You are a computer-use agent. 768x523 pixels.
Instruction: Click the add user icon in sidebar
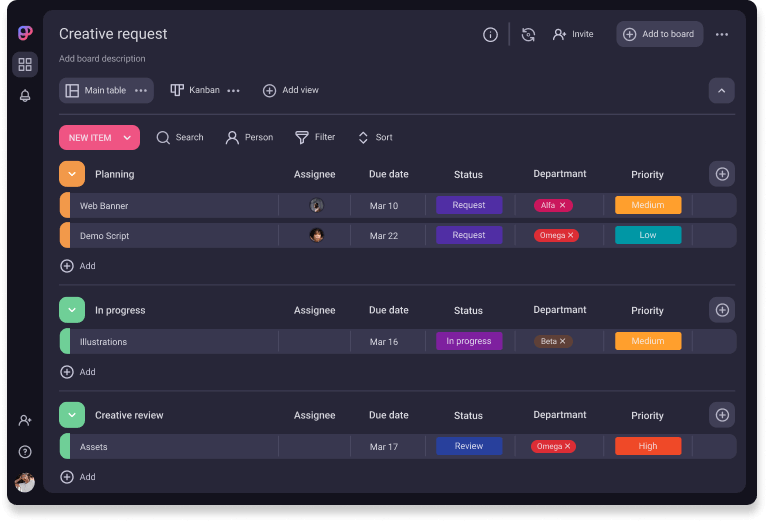click(25, 421)
